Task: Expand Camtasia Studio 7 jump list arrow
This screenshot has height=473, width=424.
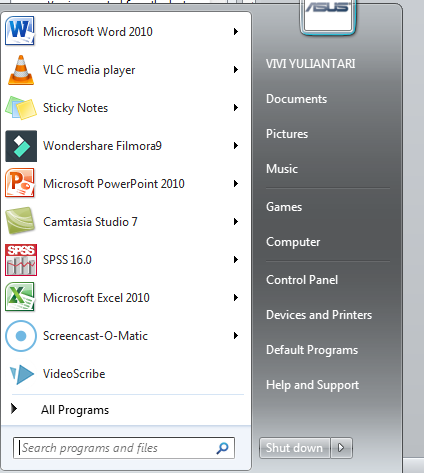Action: click(236, 222)
